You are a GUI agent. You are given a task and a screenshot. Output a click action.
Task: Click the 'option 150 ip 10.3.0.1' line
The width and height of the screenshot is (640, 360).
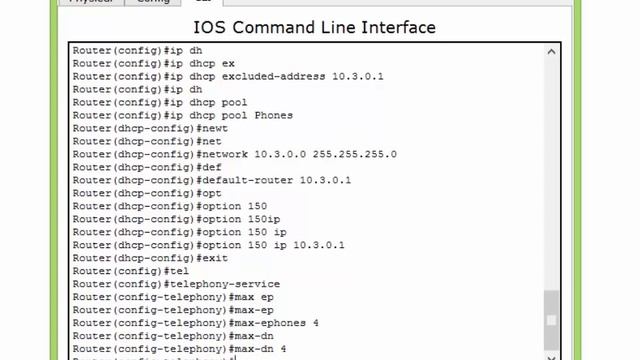tap(209, 245)
